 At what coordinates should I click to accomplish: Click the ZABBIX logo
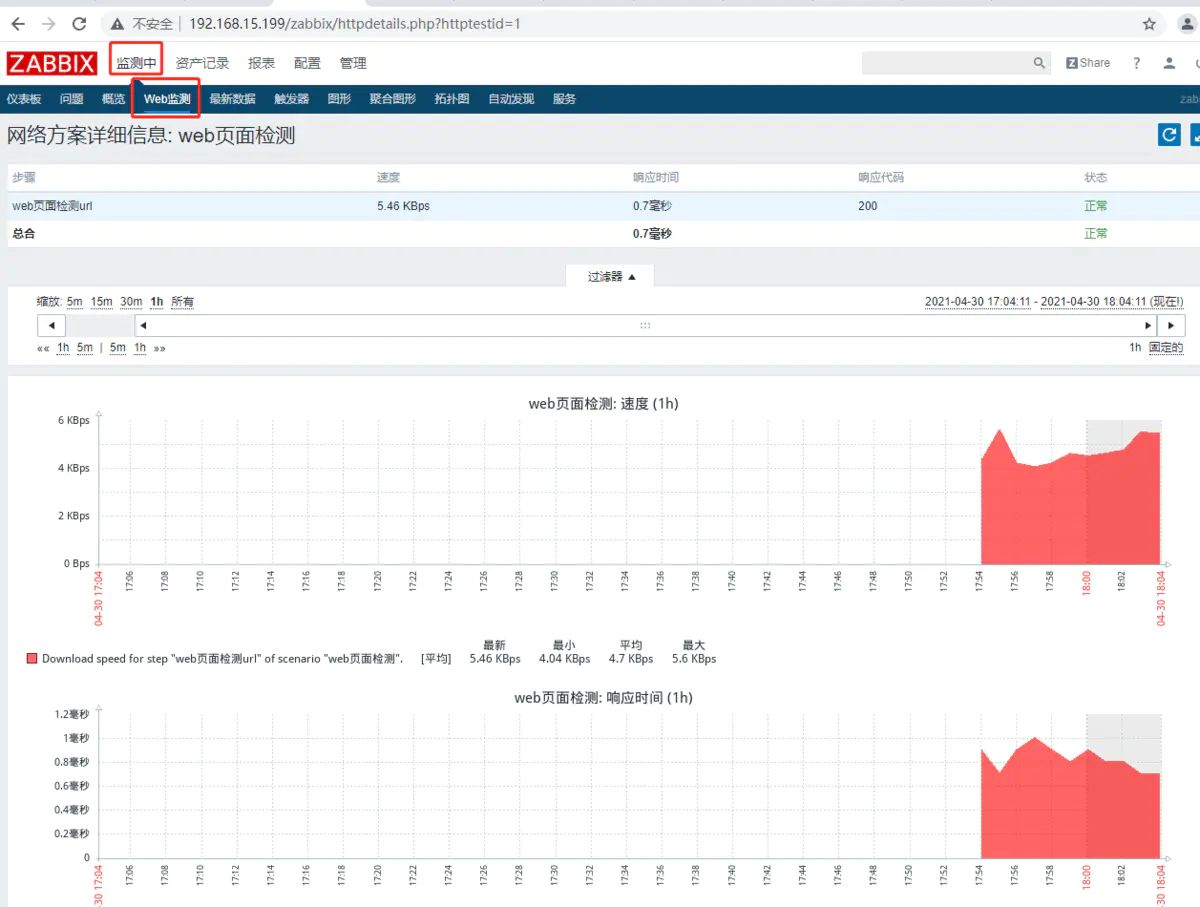52,63
